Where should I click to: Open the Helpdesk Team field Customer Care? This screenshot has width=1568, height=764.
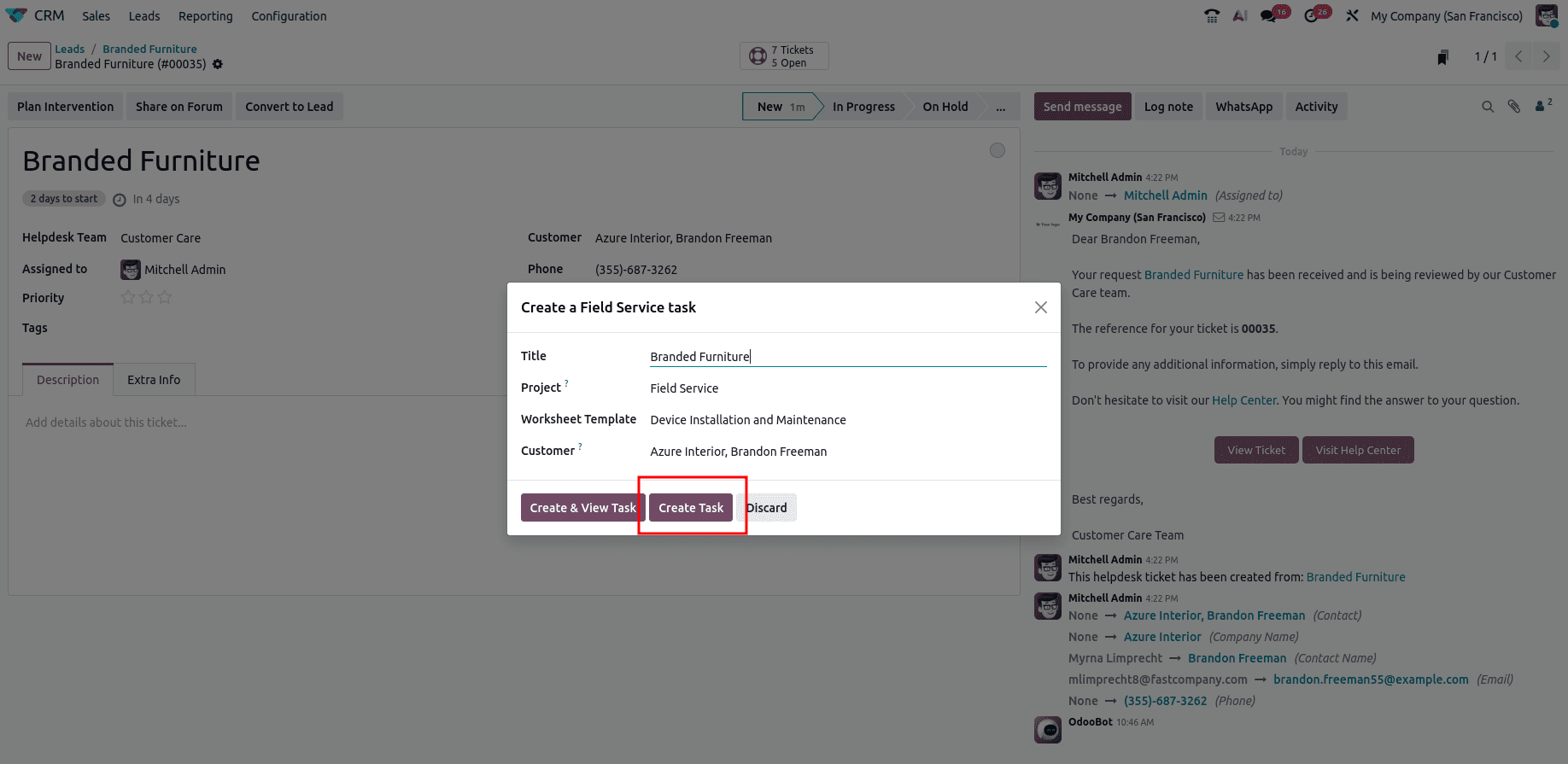pos(161,238)
